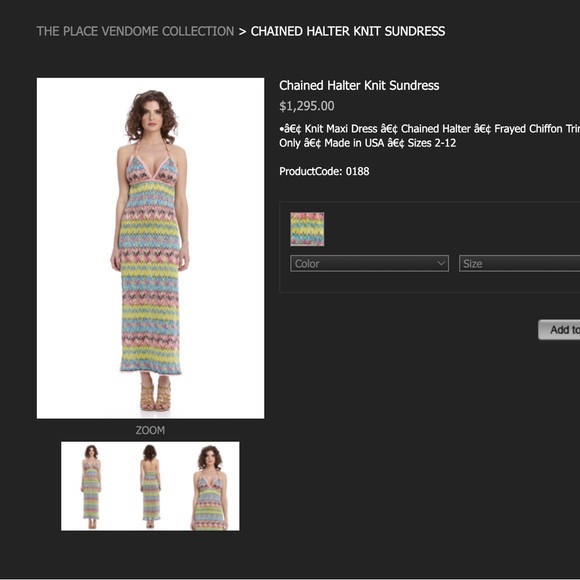The image size is (580, 580).
Task: Click the ProductCode: 0188 text
Action: pos(324,171)
